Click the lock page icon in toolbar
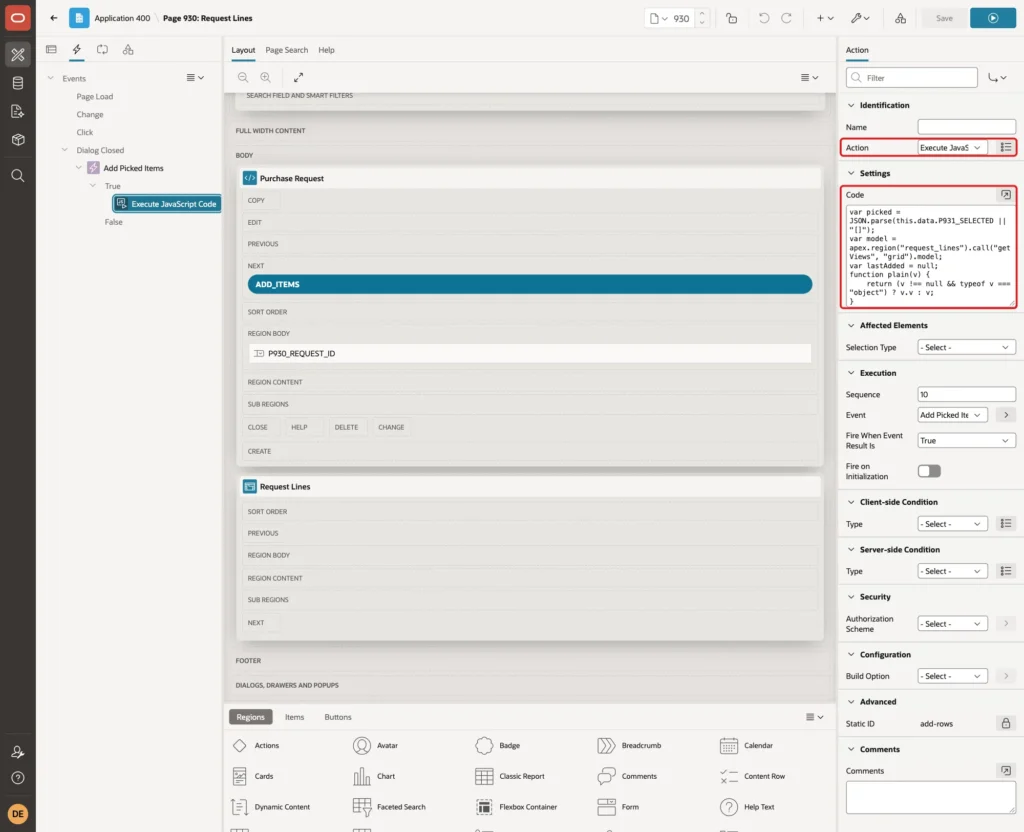Viewport: 1024px width, 832px height. click(x=731, y=18)
